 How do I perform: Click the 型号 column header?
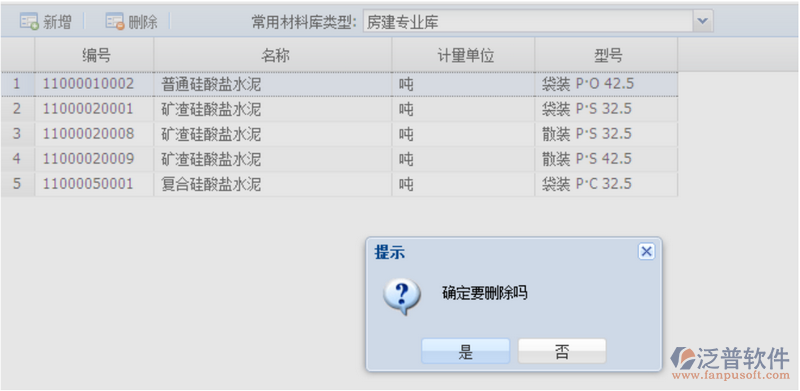[x=607, y=55]
